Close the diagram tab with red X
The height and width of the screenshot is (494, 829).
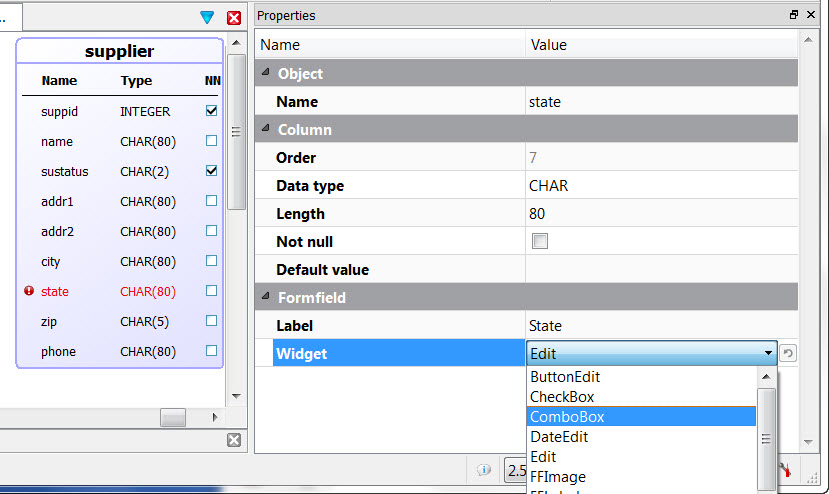234,17
